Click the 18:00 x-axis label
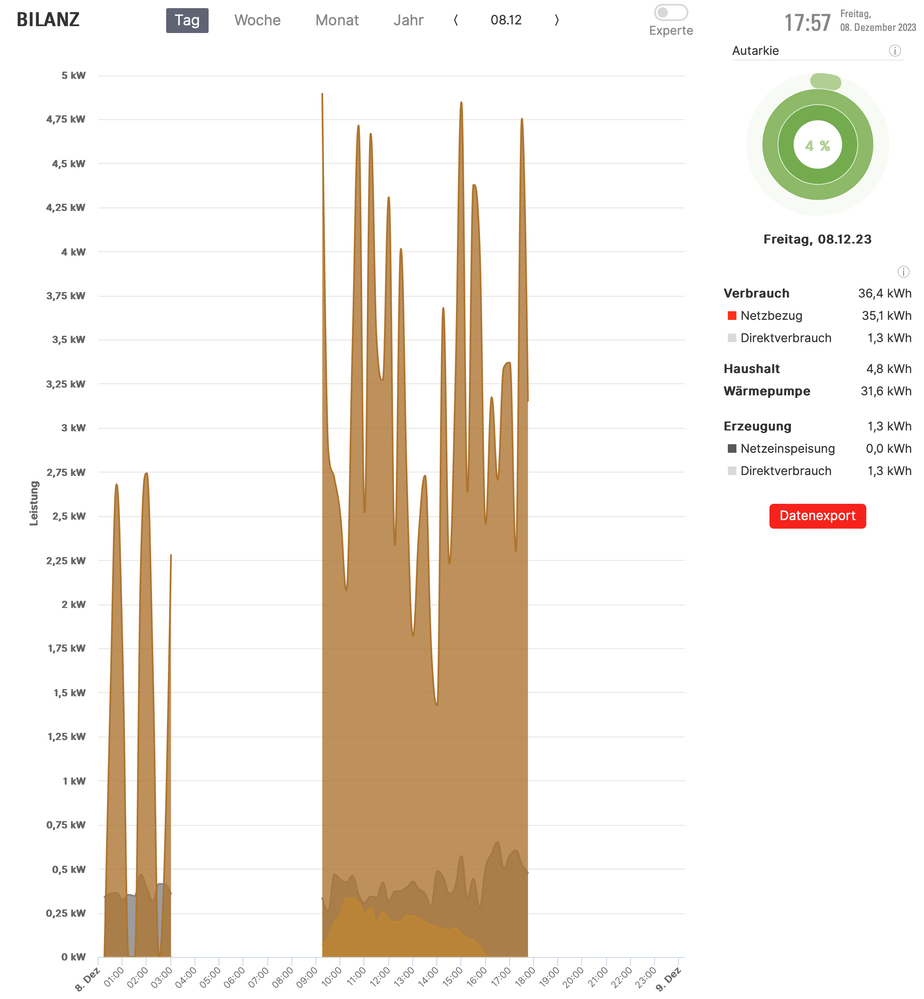The width and height of the screenshot is (924, 999). click(524, 977)
